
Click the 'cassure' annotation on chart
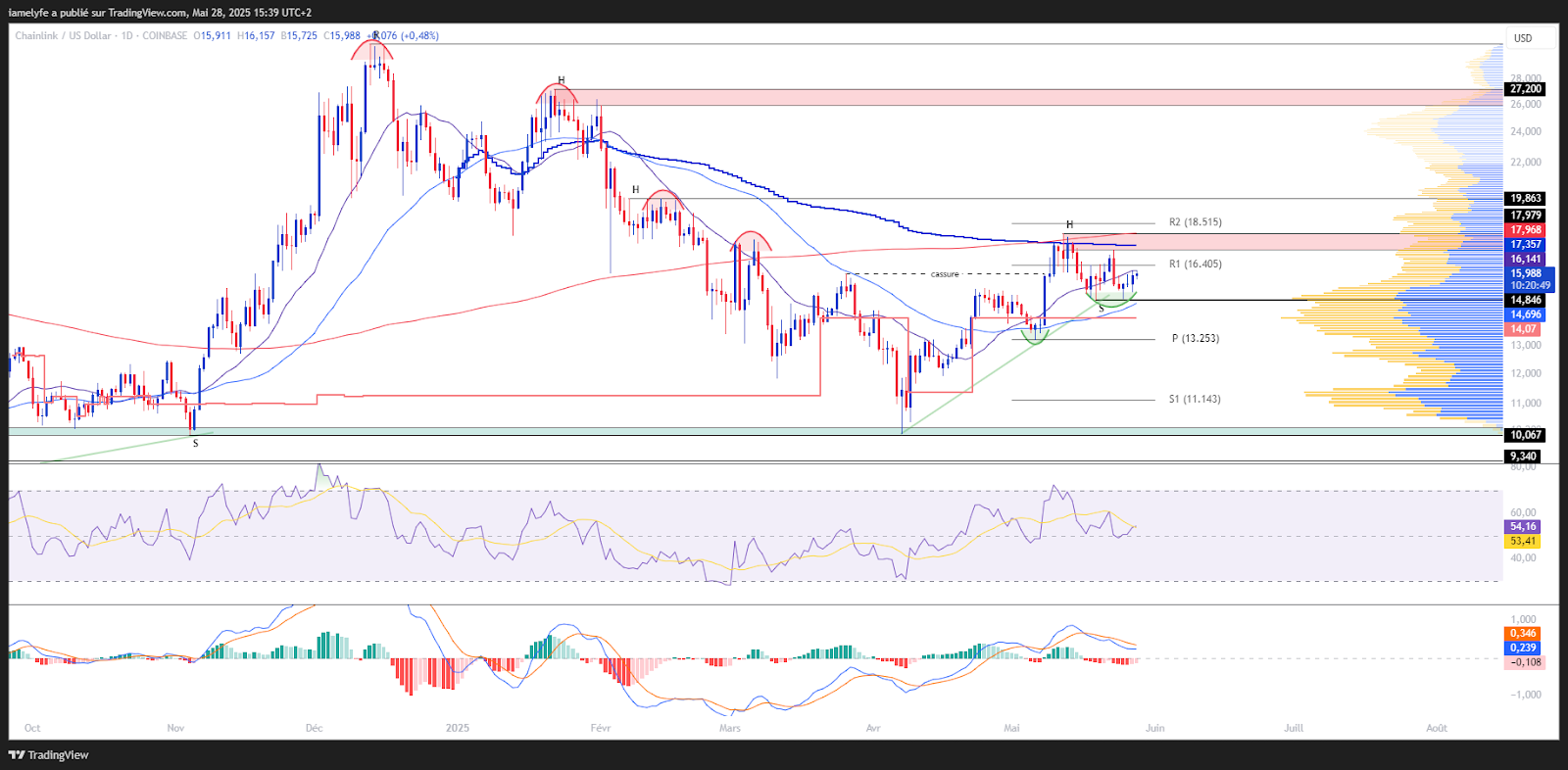point(945,274)
